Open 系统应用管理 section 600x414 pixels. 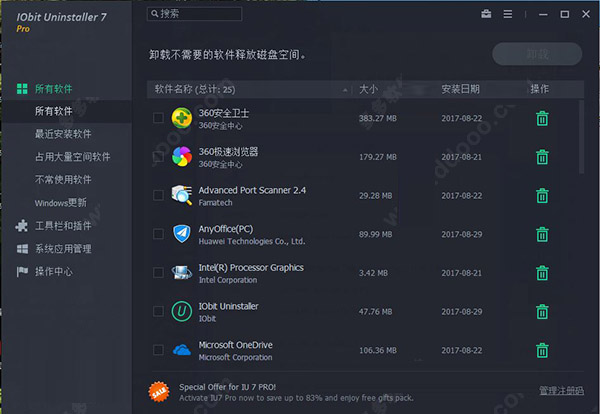pos(63,249)
